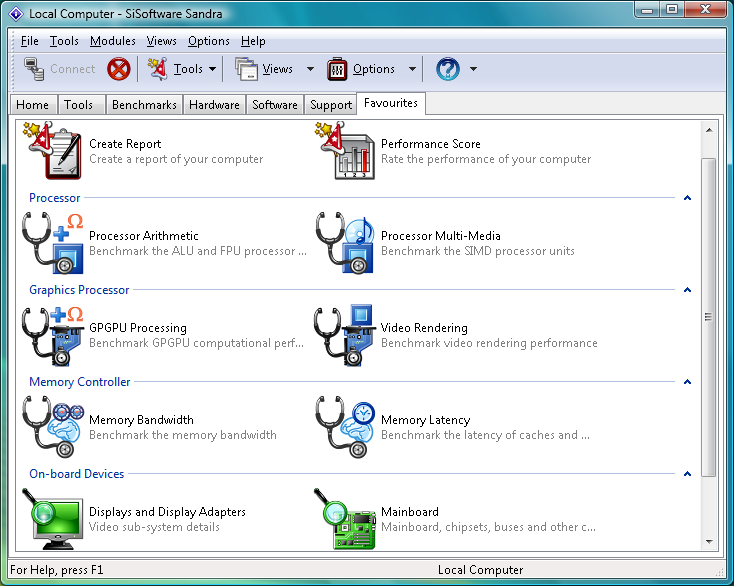The height and width of the screenshot is (586, 734).
Task: Open the Tools toolbar dropdown arrow
Action: [213, 69]
